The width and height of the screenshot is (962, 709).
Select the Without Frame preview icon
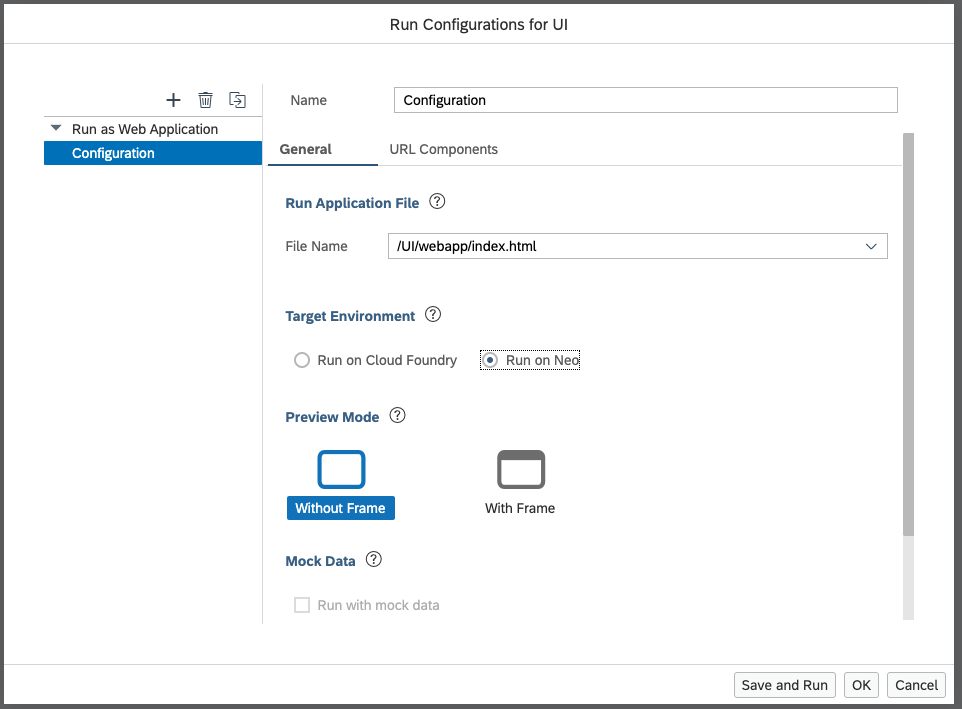pos(341,469)
